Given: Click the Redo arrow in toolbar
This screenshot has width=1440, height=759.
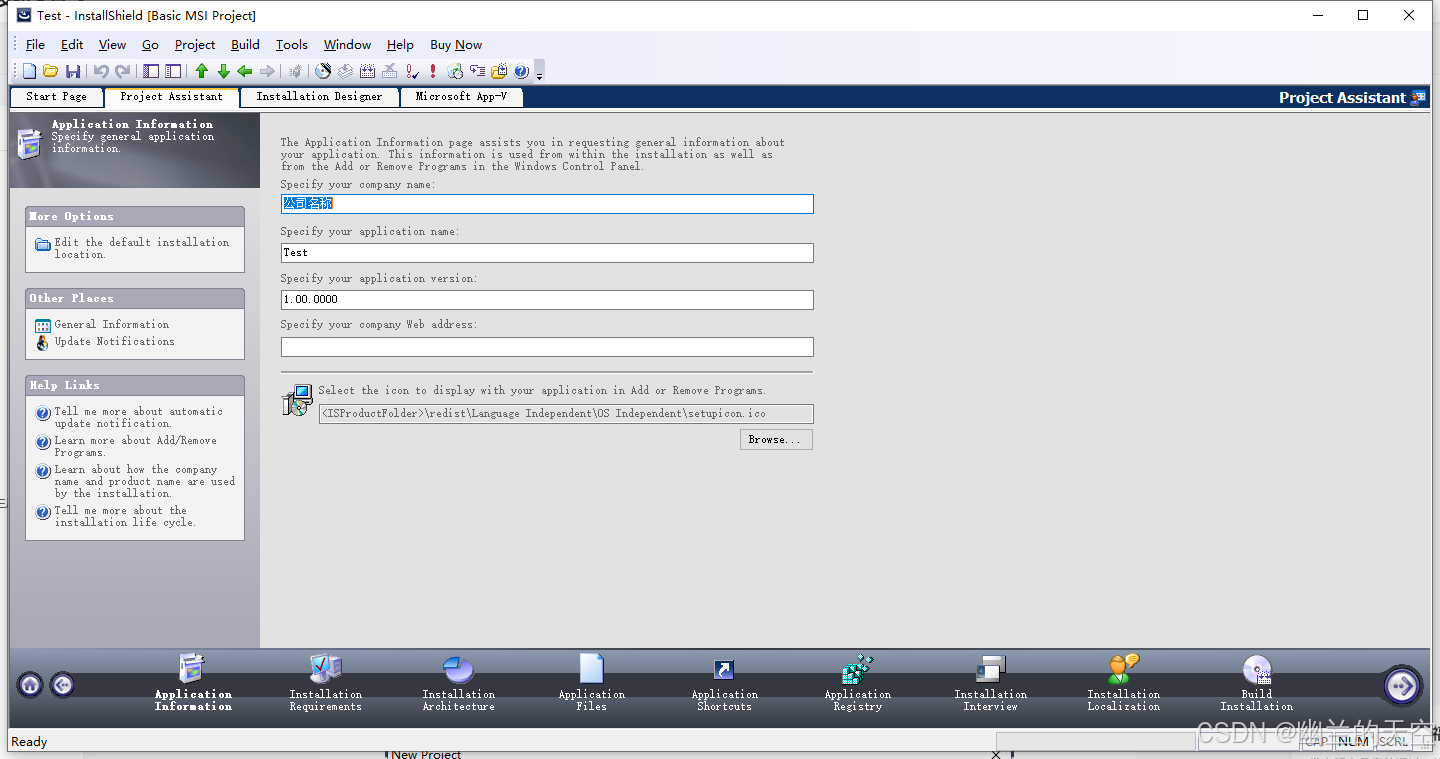Looking at the screenshot, I should coord(123,71).
